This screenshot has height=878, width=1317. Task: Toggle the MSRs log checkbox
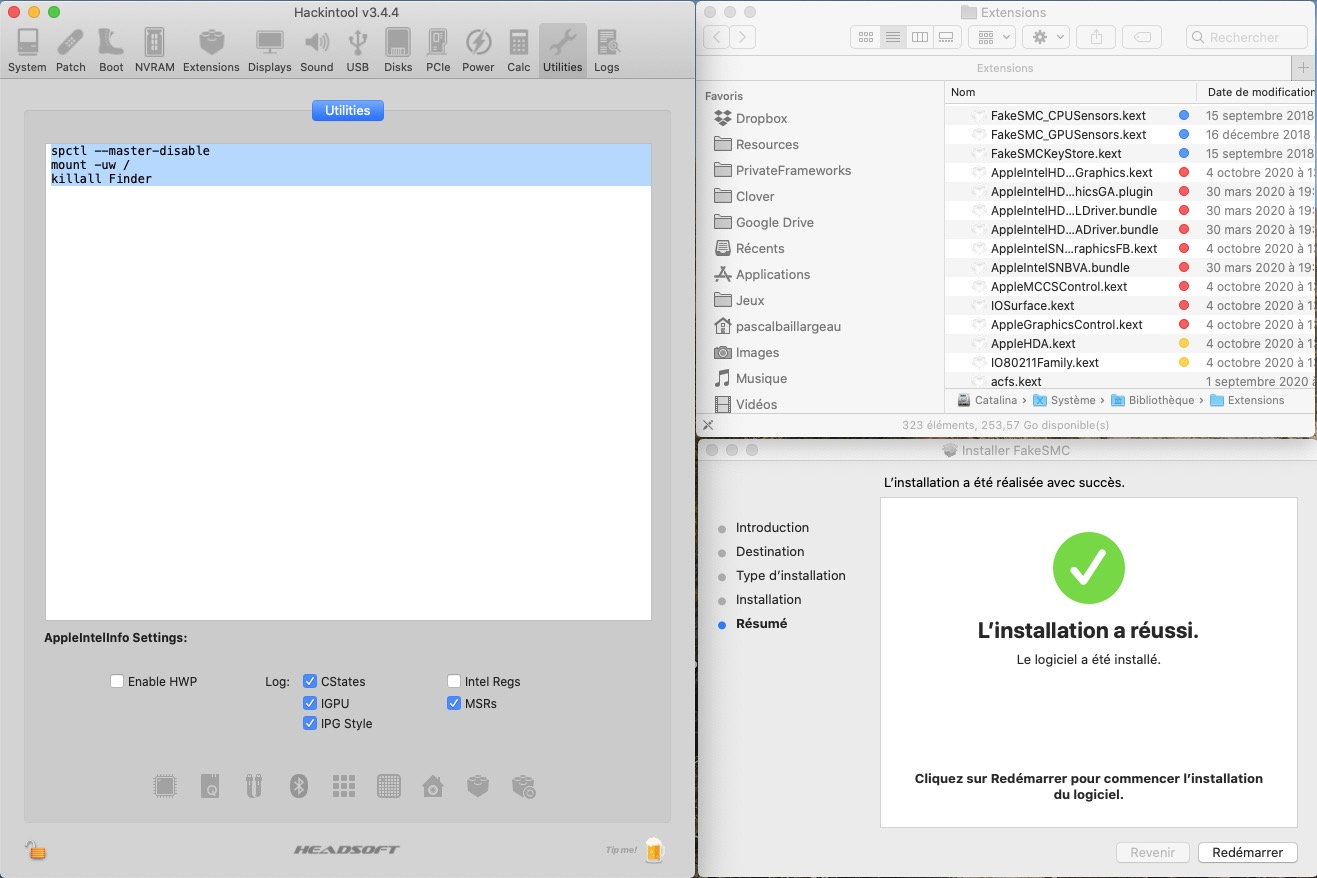[454, 703]
